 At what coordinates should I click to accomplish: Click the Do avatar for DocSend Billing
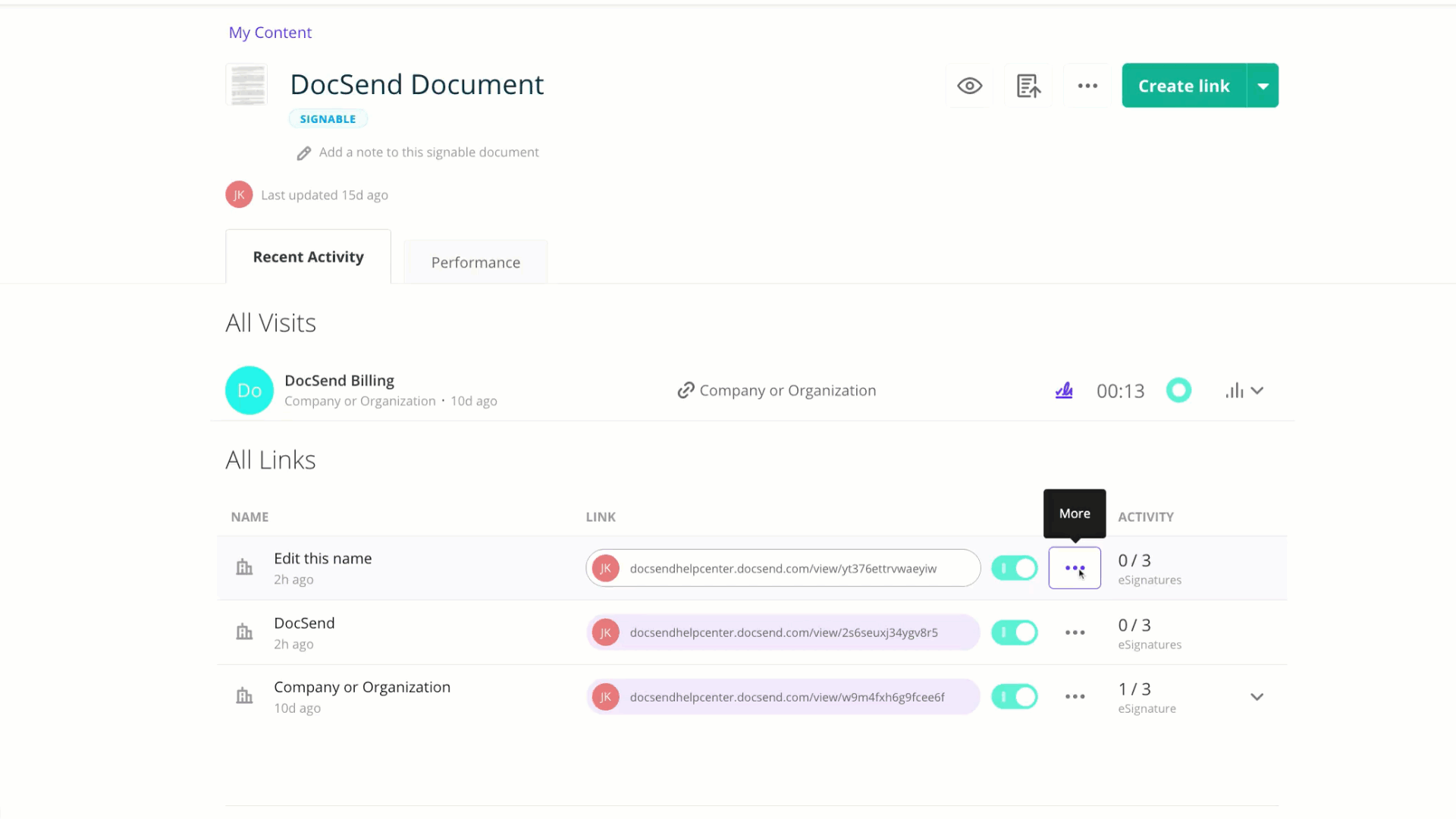pyautogui.click(x=249, y=391)
